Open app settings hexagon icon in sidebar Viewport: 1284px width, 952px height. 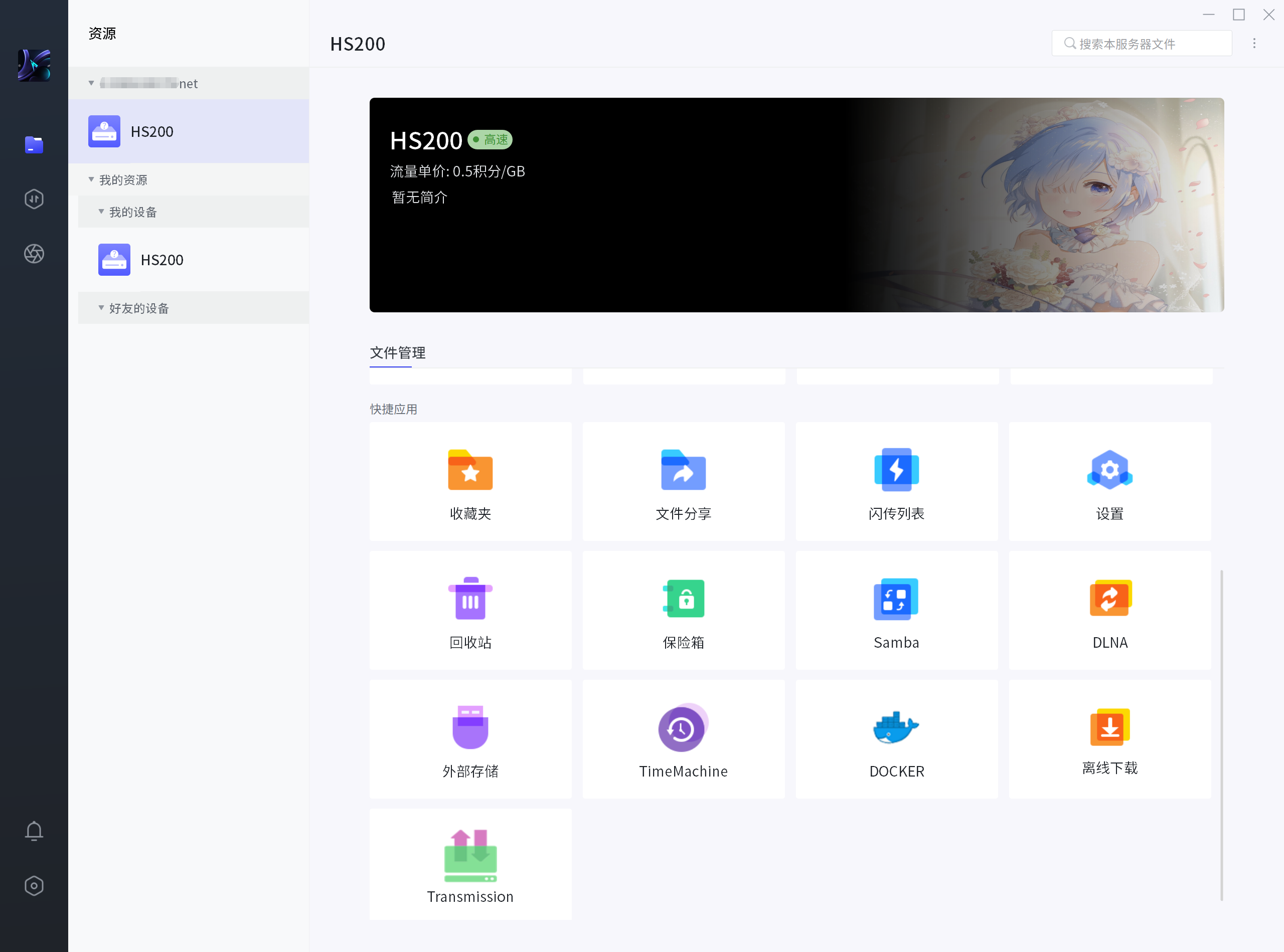34,886
